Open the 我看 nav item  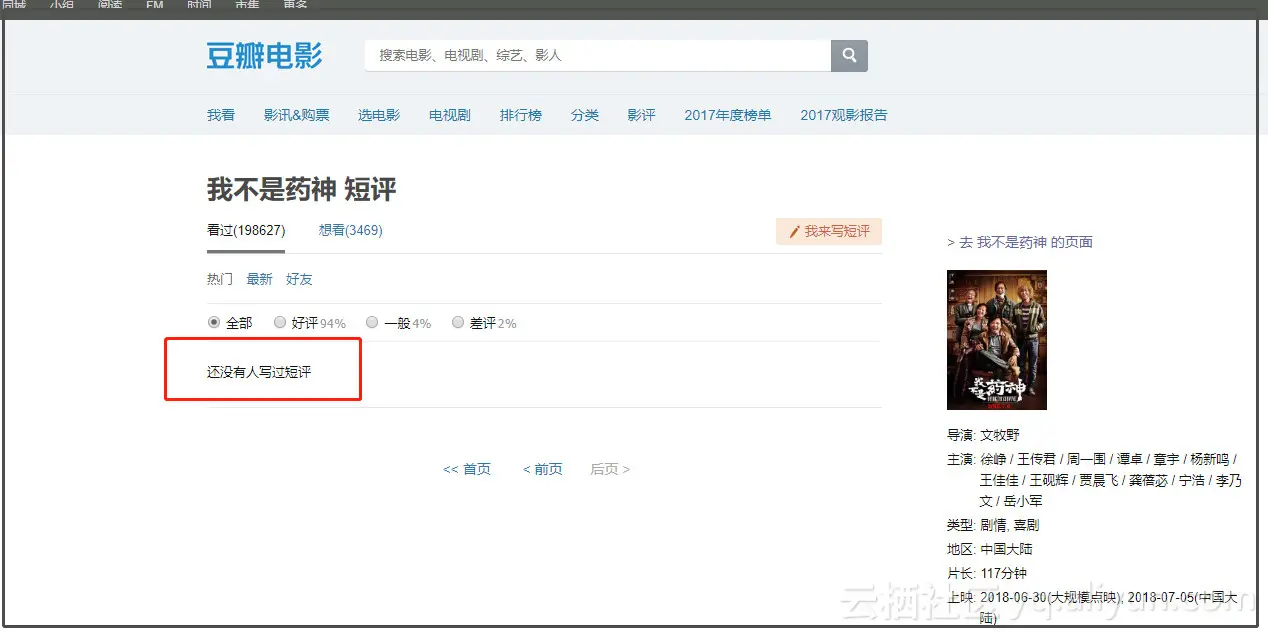[x=221, y=115]
